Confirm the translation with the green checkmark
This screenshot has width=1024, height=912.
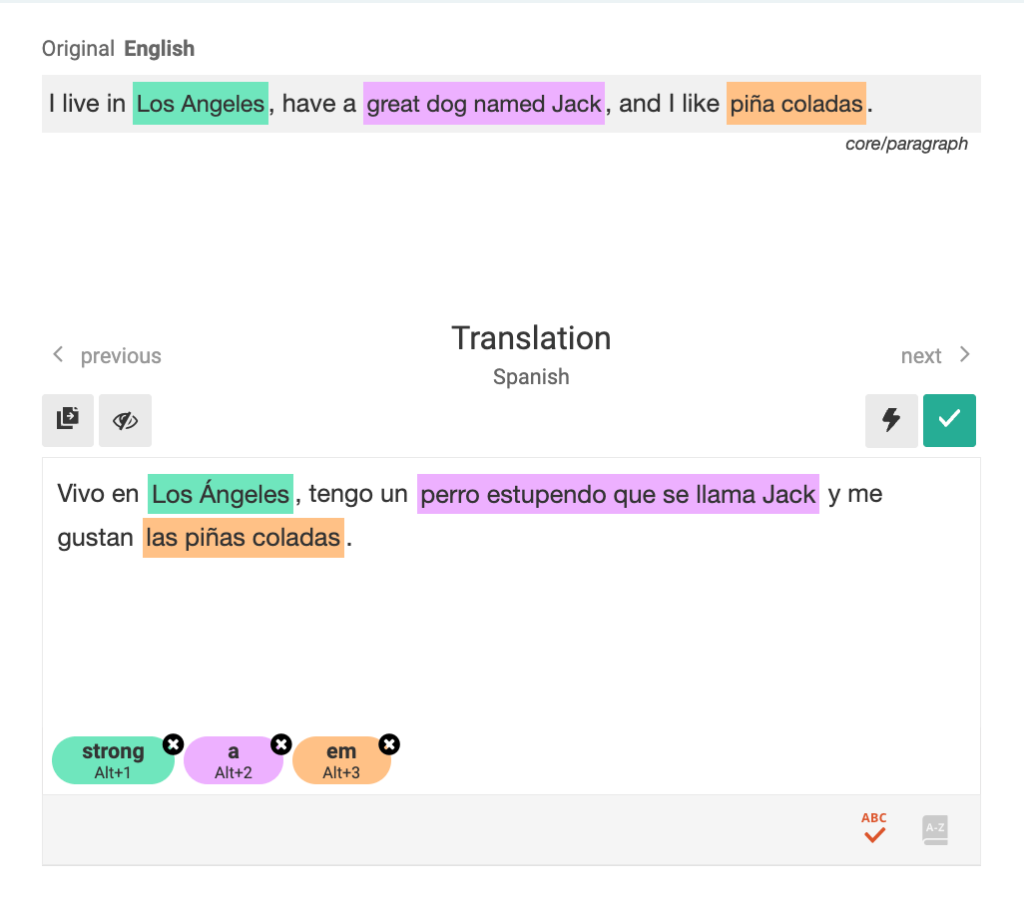(x=949, y=420)
